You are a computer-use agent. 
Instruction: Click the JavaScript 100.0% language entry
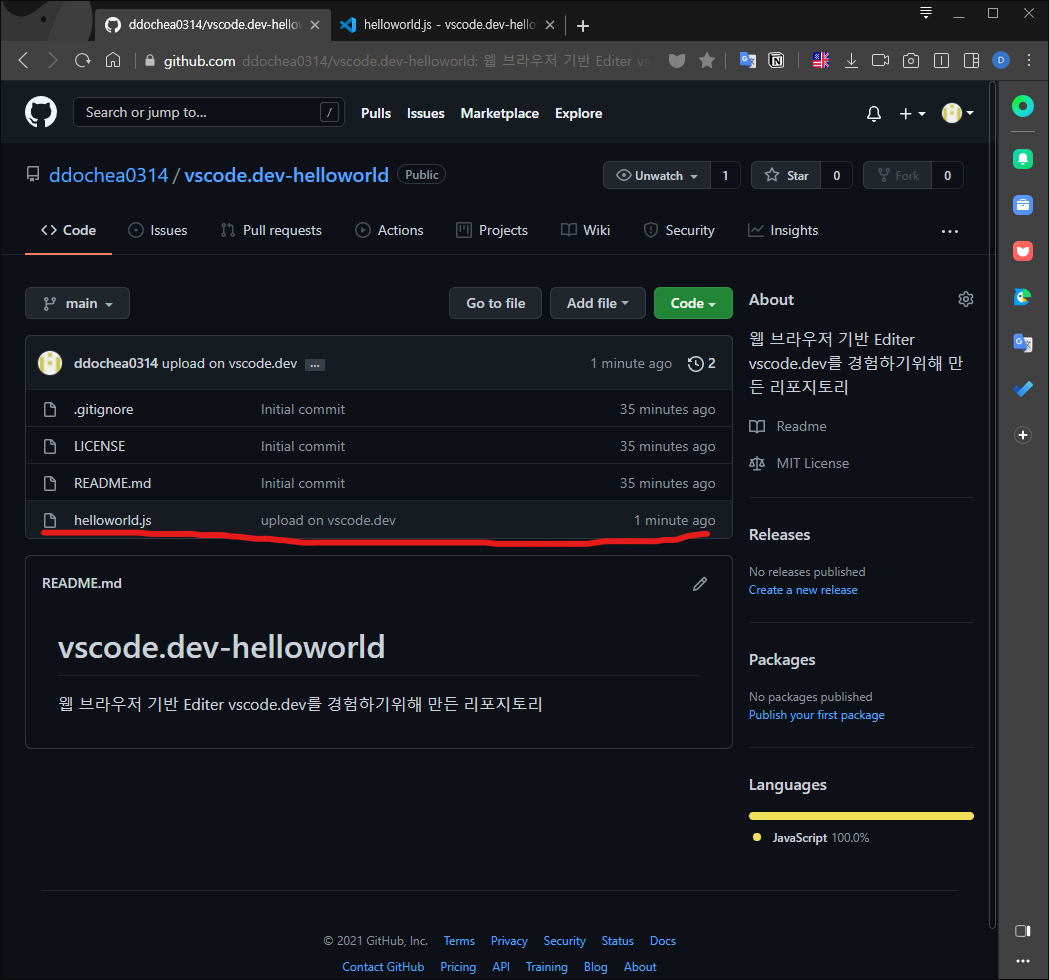[x=811, y=838]
